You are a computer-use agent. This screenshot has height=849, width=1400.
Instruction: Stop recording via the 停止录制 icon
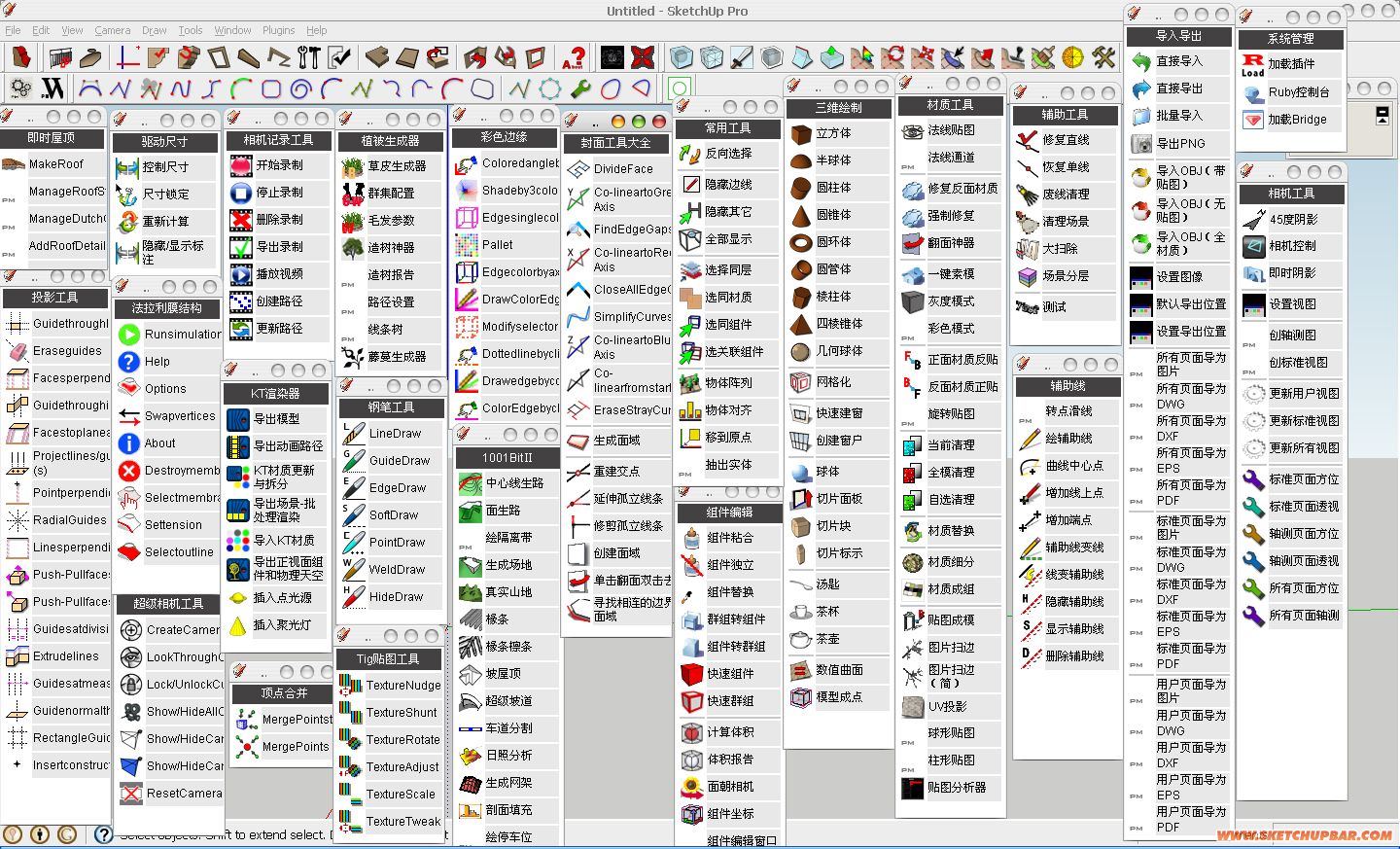241,193
